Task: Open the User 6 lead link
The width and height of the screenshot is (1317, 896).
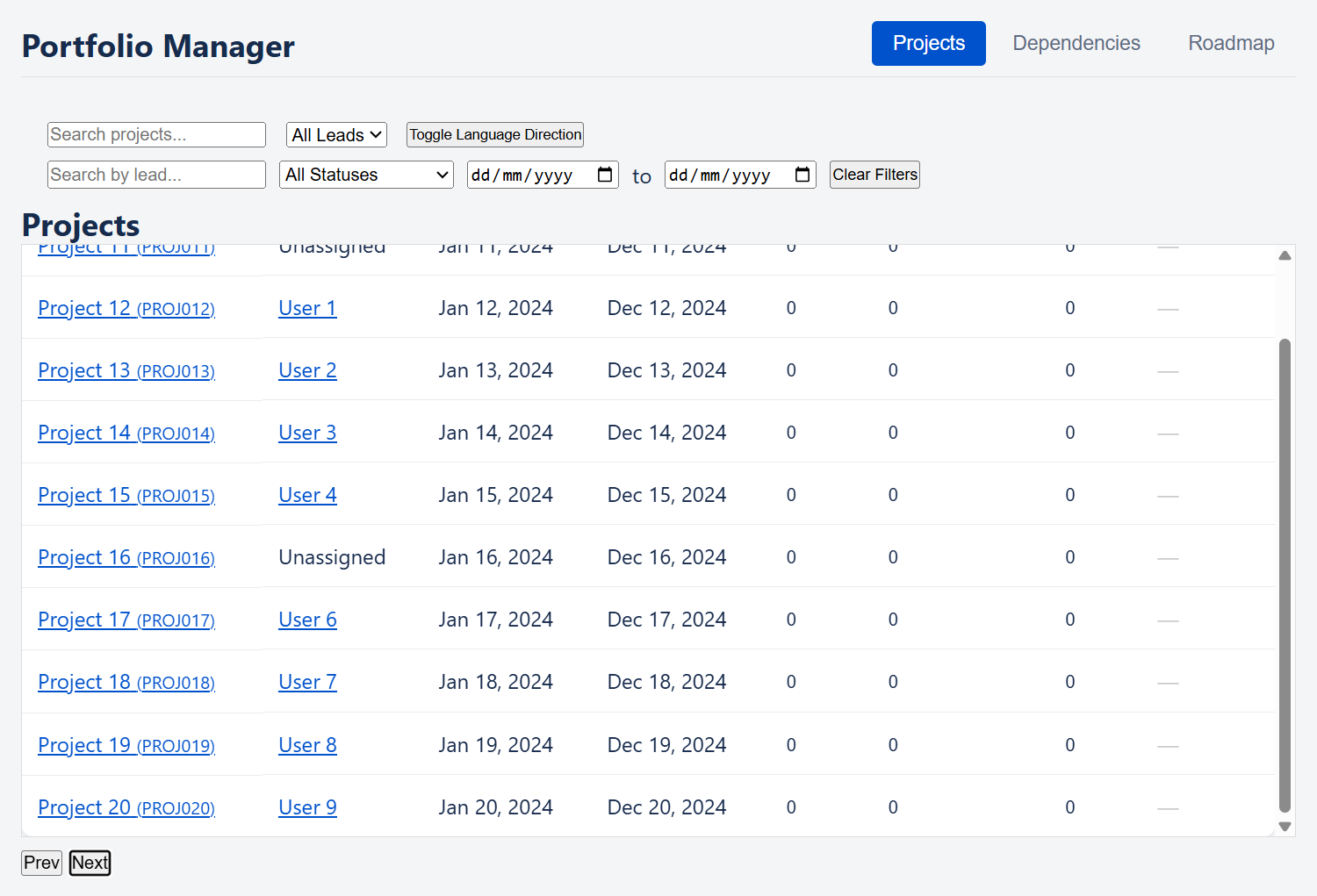Action: point(307,620)
